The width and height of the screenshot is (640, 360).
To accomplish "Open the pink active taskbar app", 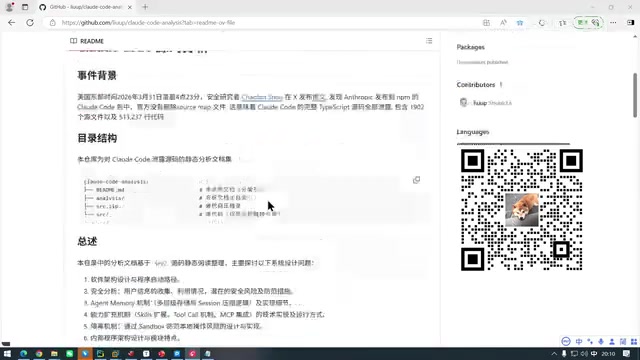I will pyautogui.click(x=192, y=353).
